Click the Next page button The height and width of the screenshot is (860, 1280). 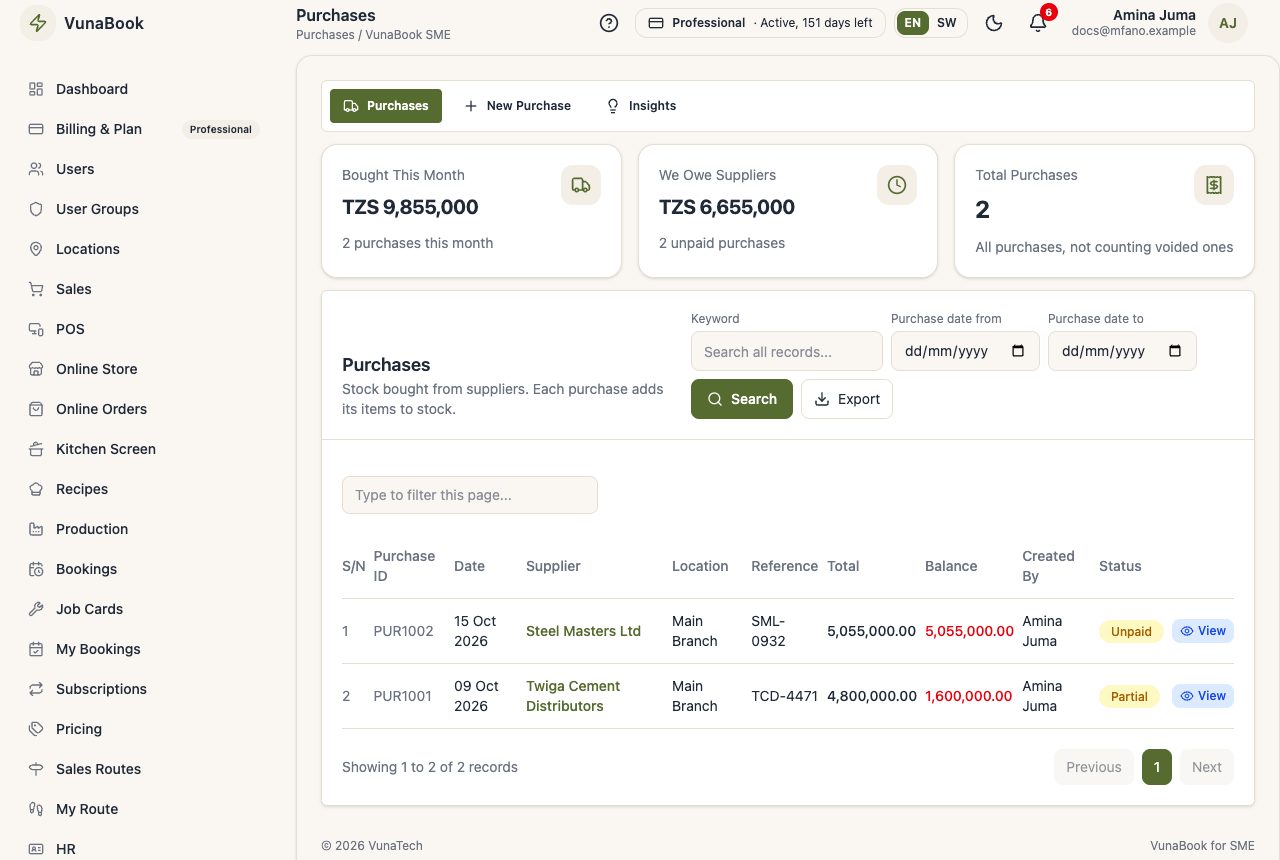click(1207, 767)
